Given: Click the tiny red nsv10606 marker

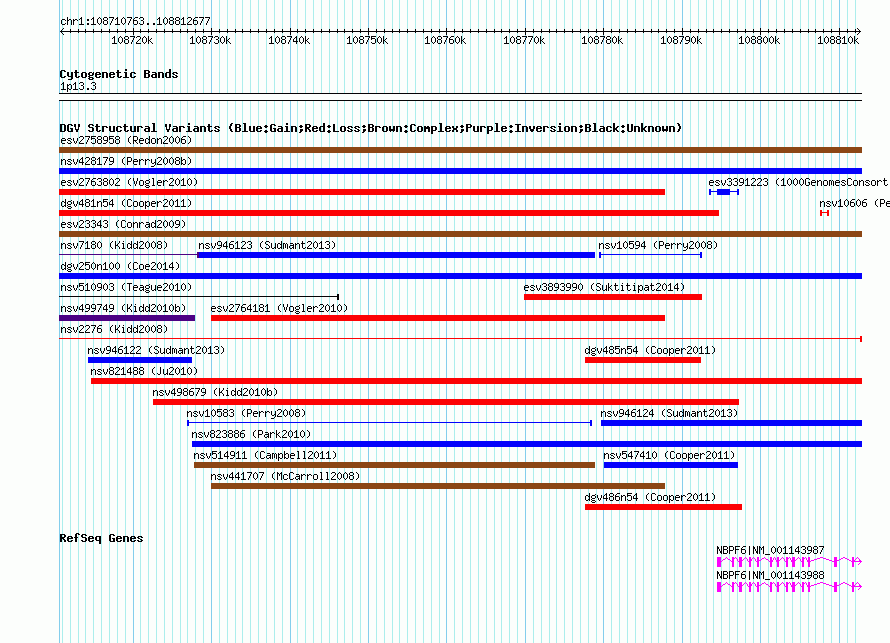Looking at the screenshot, I should [825, 213].
